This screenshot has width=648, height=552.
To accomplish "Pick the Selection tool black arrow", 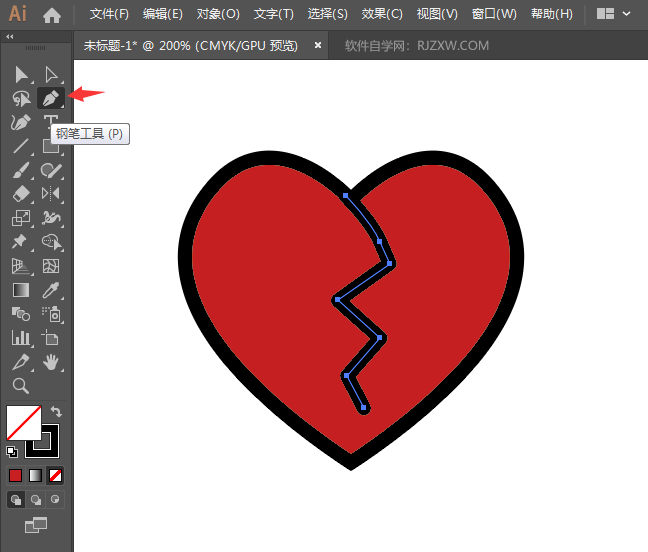I will [21, 74].
